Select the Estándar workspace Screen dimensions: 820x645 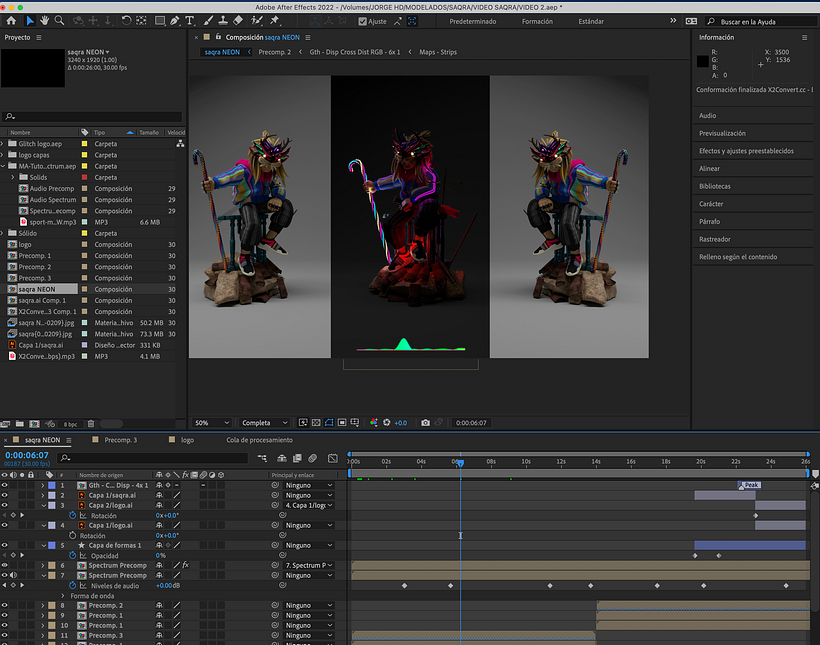pyautogui.click(x=591, y=21)
